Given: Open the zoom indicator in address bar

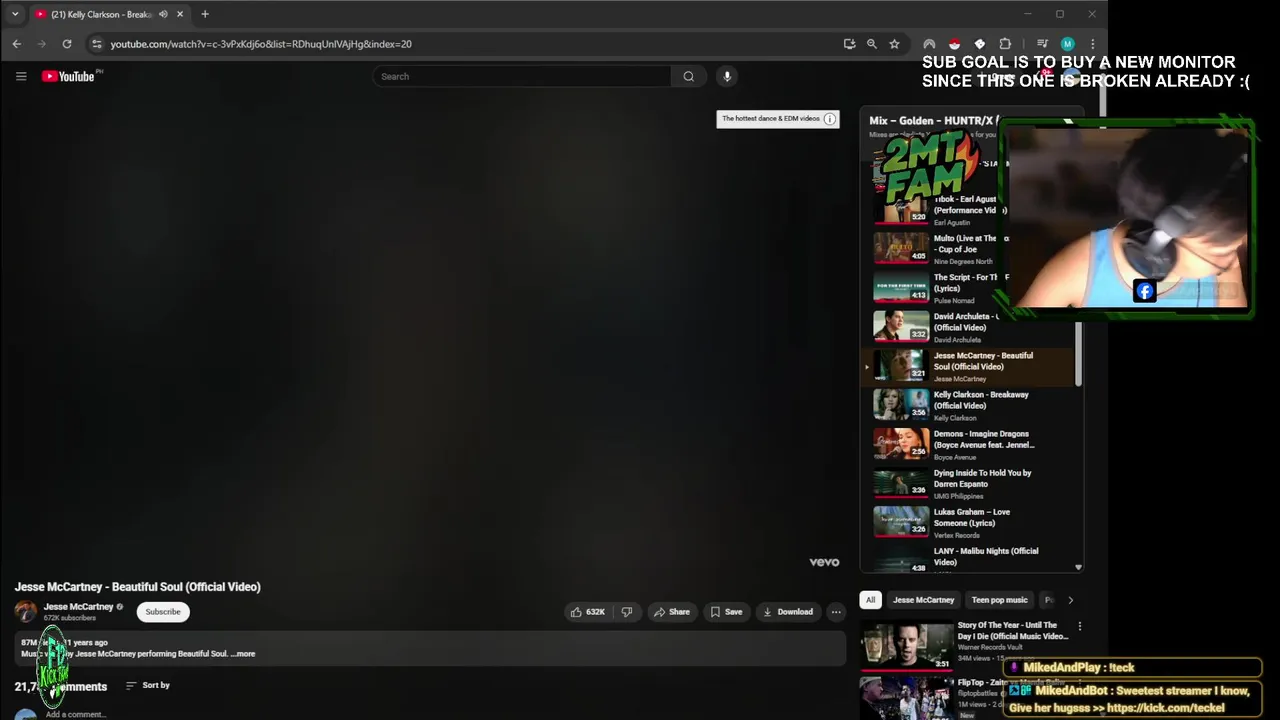Looking at the screenshot, I should [872, 44].
